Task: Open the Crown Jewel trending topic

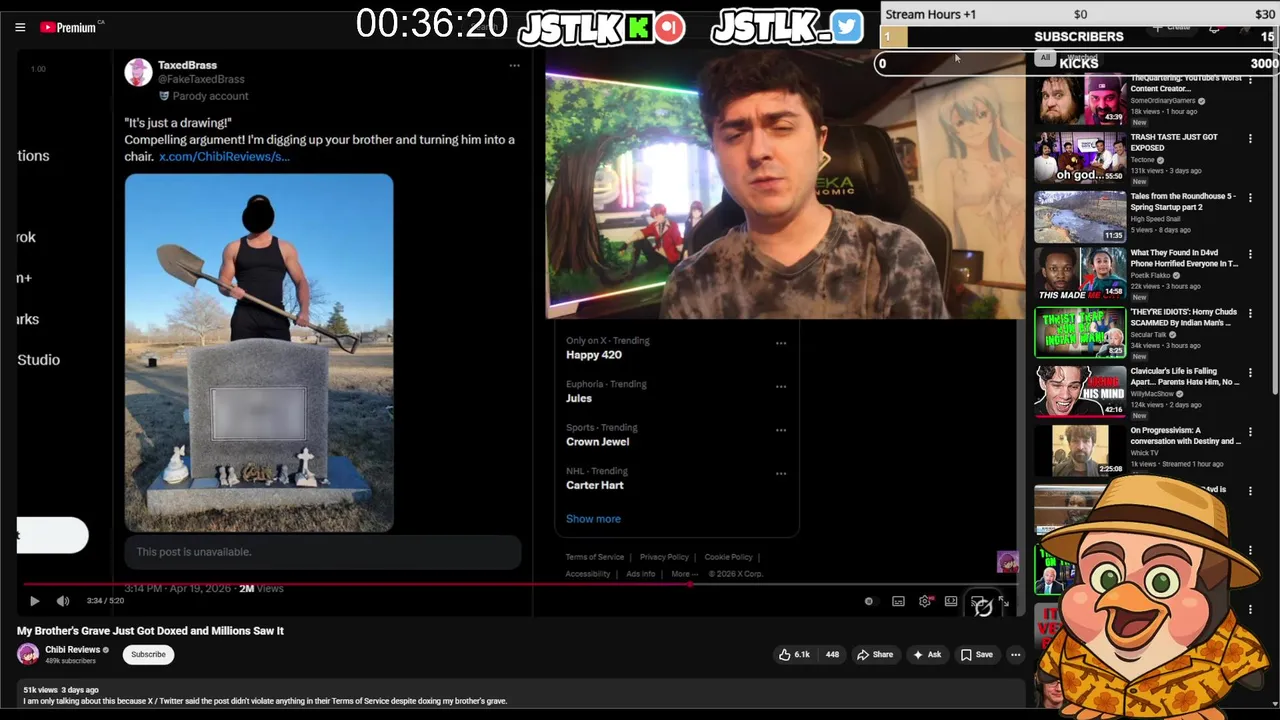Action: 597,442
